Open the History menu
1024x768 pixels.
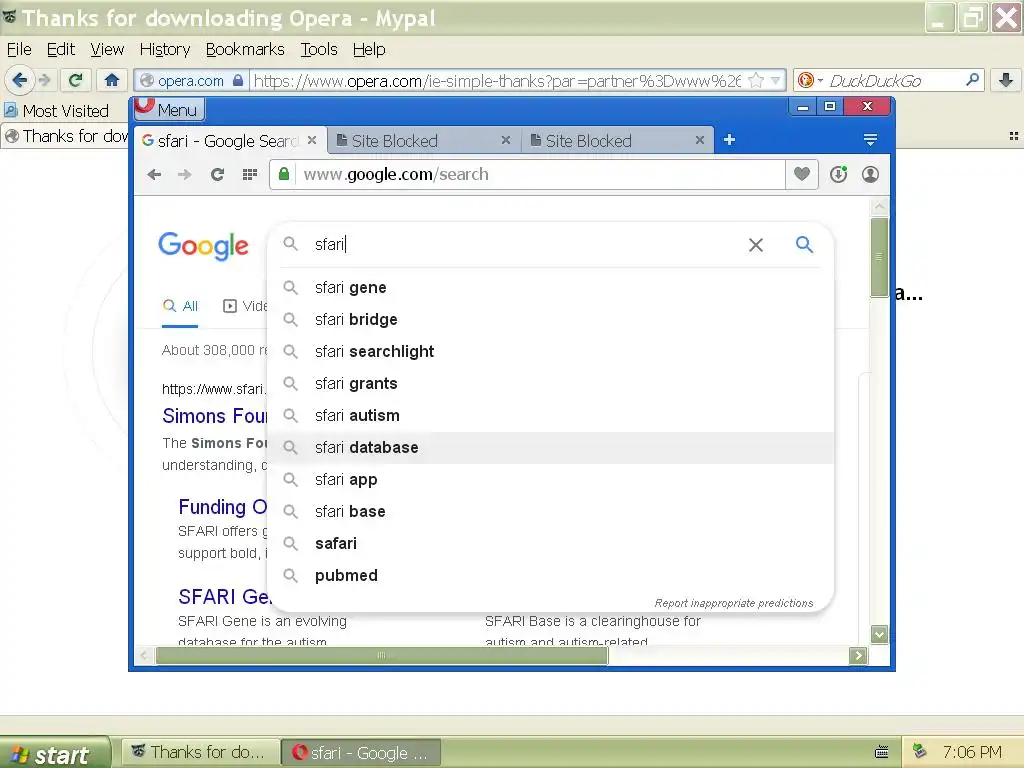coord(165,50)
